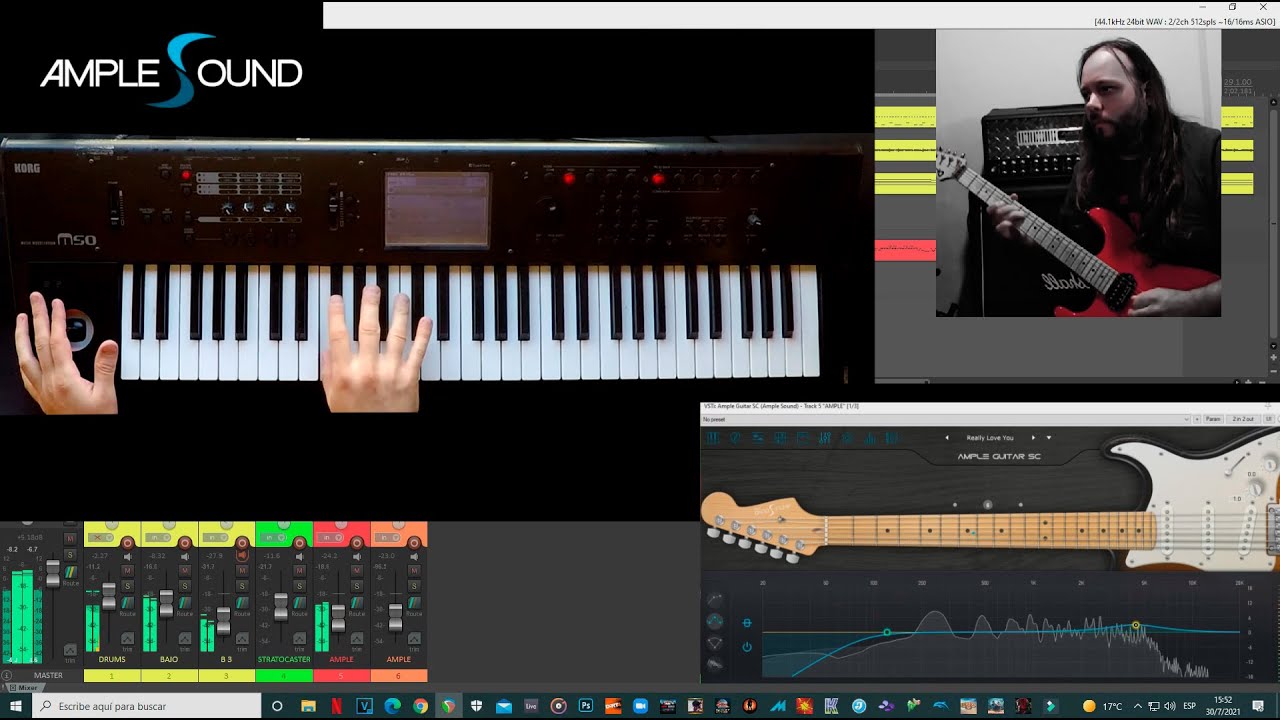Open trim envelope button on DRUMS track
This screenshot has height=720, width=1280.
point(128,638)
